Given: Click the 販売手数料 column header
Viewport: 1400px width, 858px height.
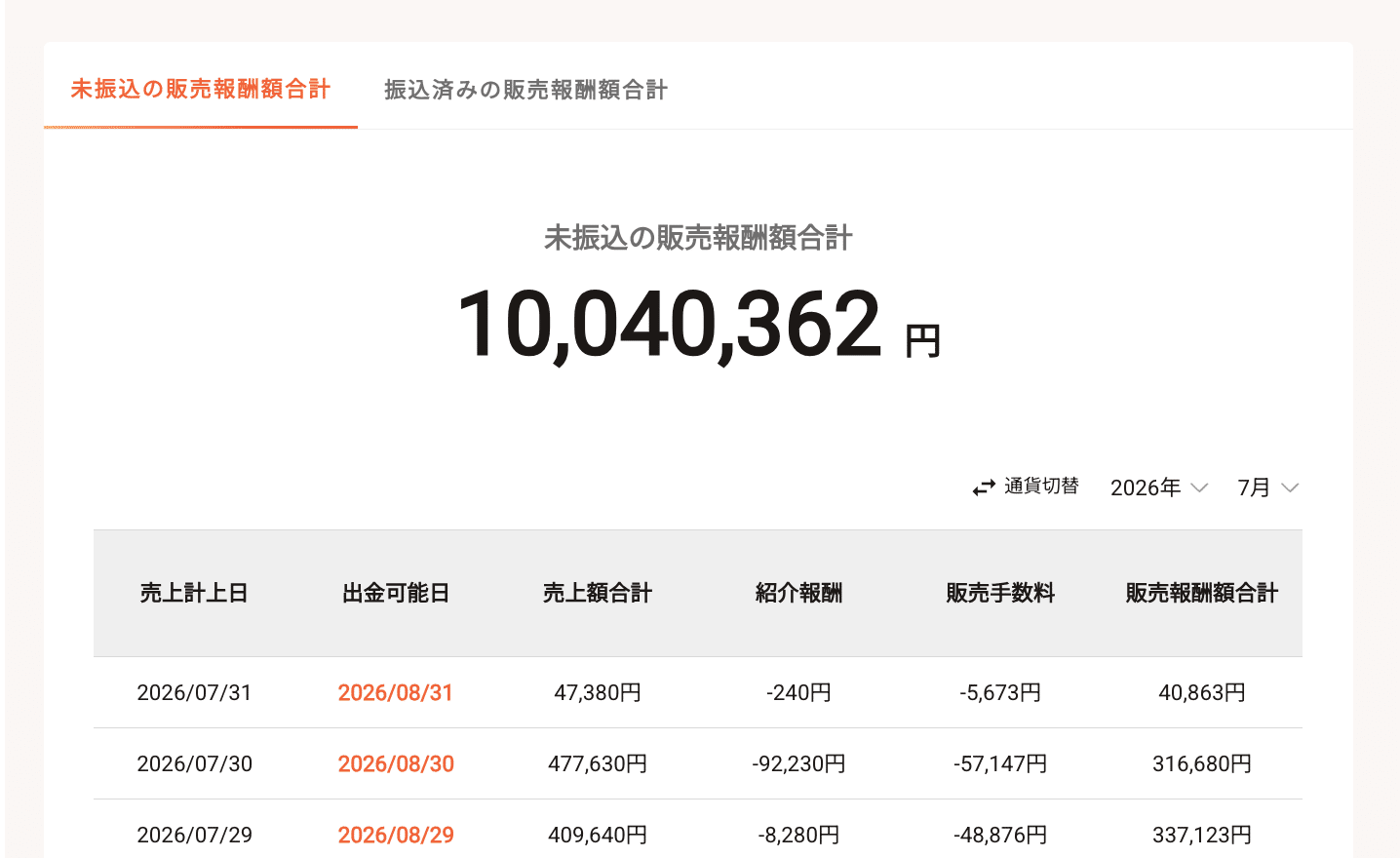Looking at the screenshot, I should point(1000,593).
